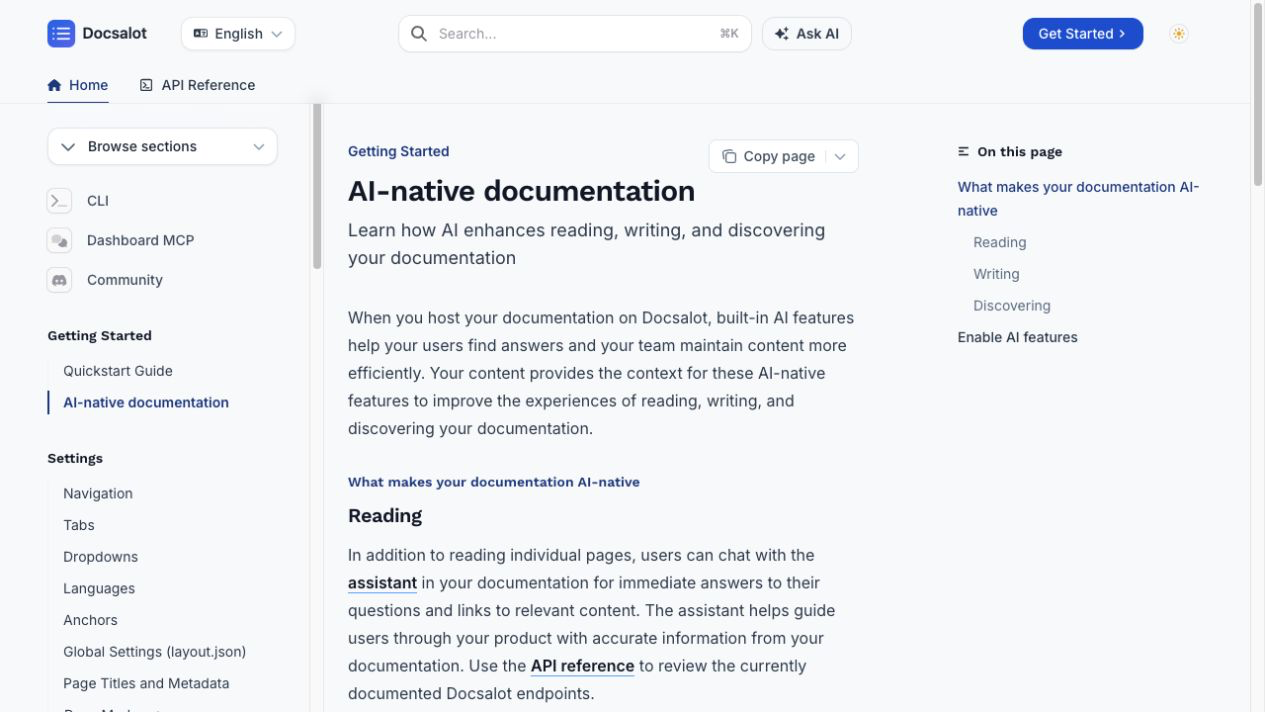Click the Copy page button

point(768,156)
